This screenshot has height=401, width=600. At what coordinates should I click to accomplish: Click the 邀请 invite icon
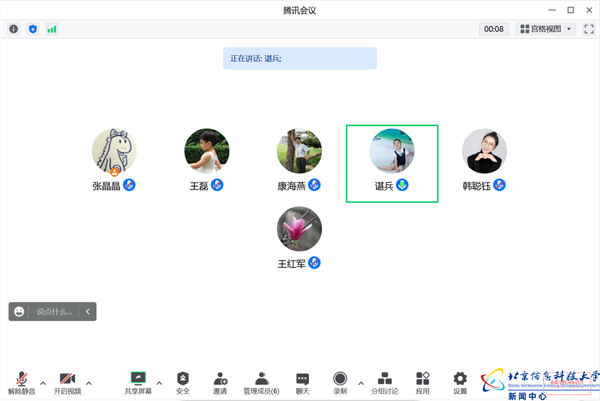point(220,381)
